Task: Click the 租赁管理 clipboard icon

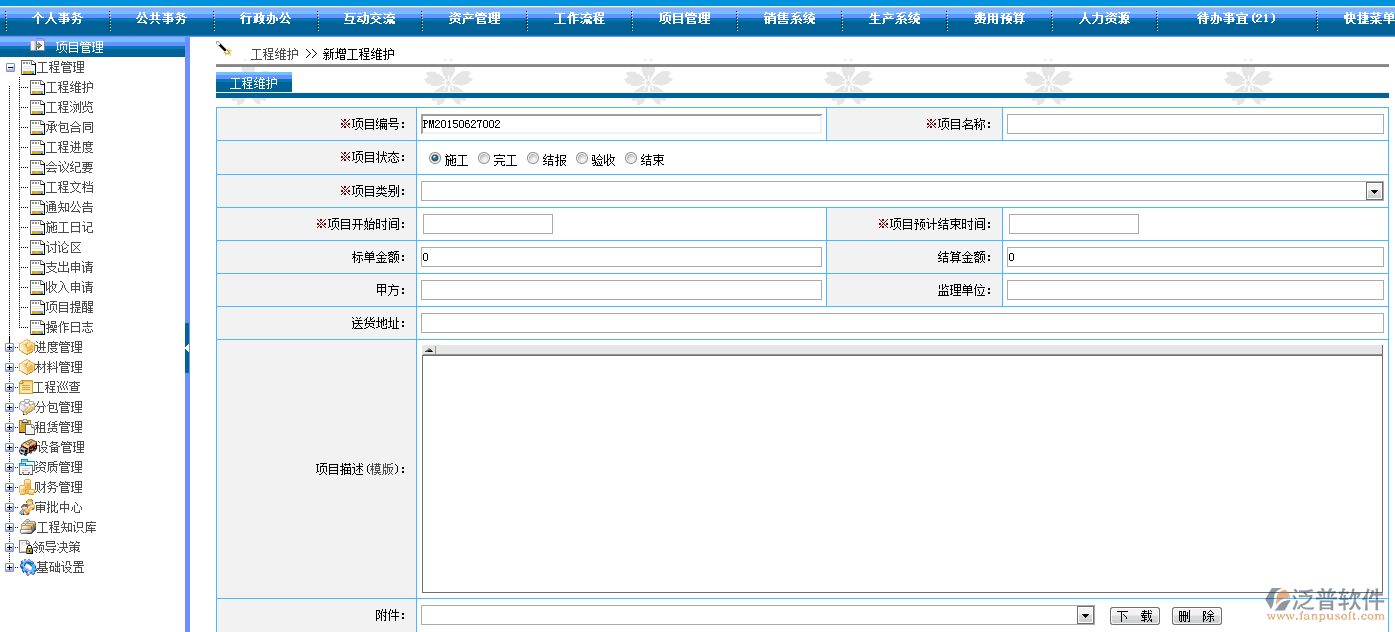Action: 27,427
